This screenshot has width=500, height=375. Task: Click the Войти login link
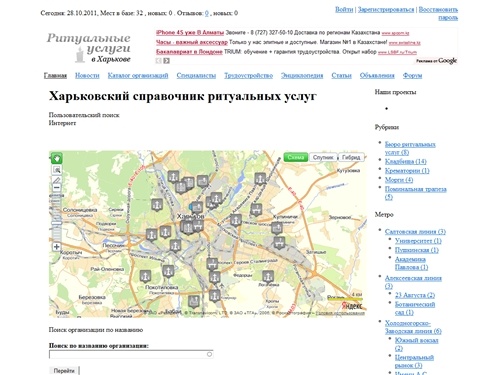[x=344, y=9]
